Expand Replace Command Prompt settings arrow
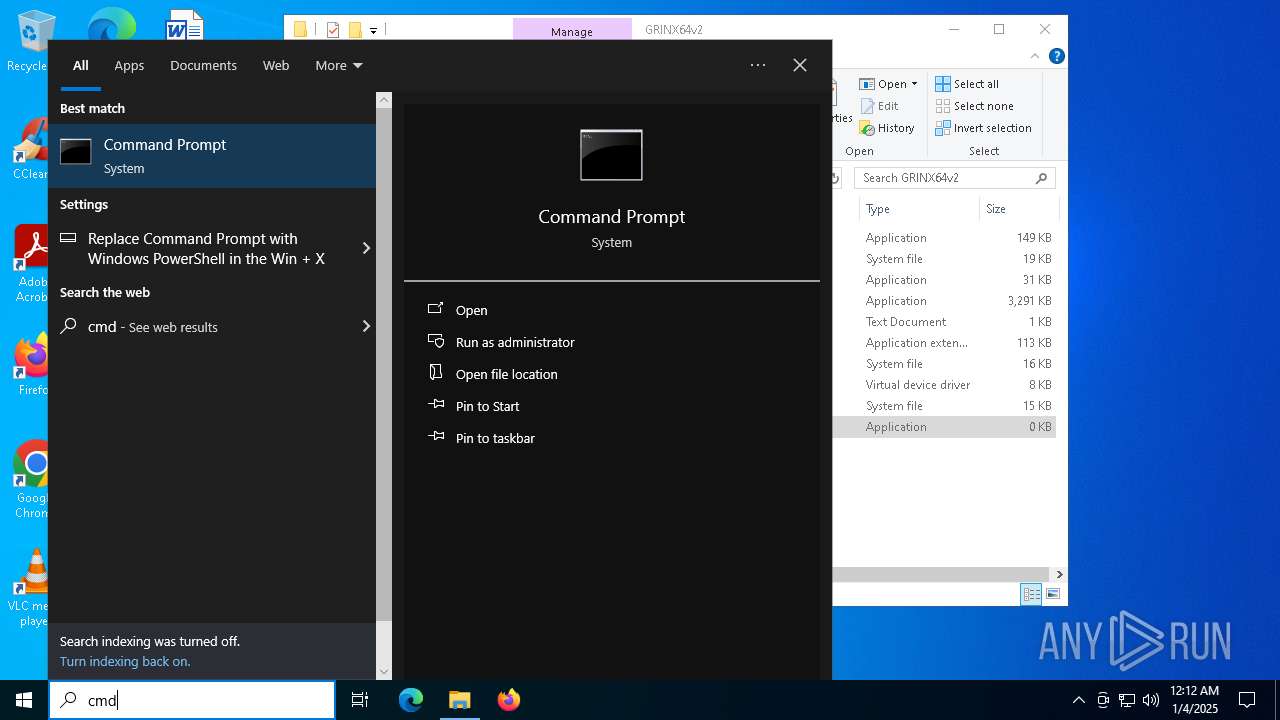1280x720 pixels. (x=366, y=248)
